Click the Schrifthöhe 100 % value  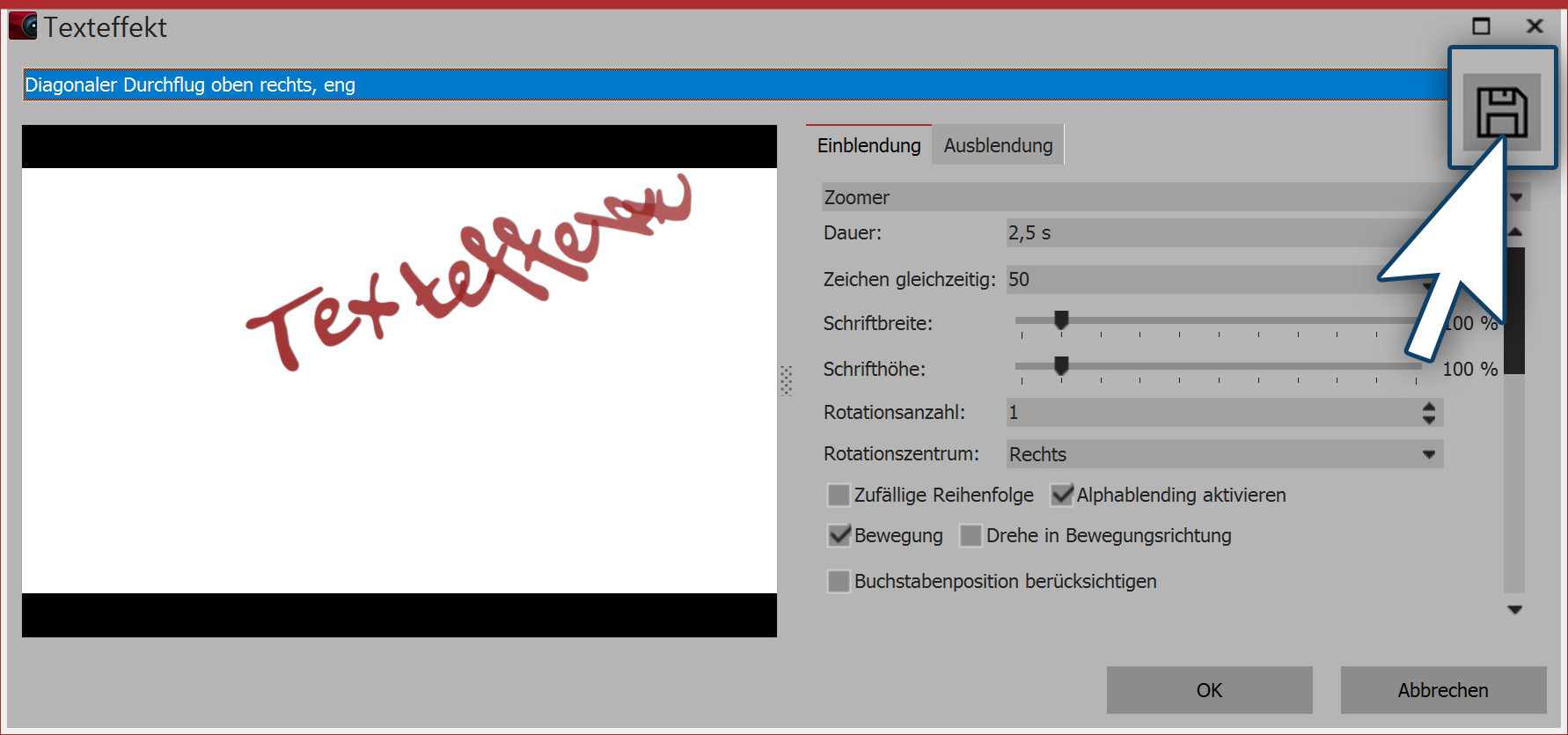(1469, 369)
